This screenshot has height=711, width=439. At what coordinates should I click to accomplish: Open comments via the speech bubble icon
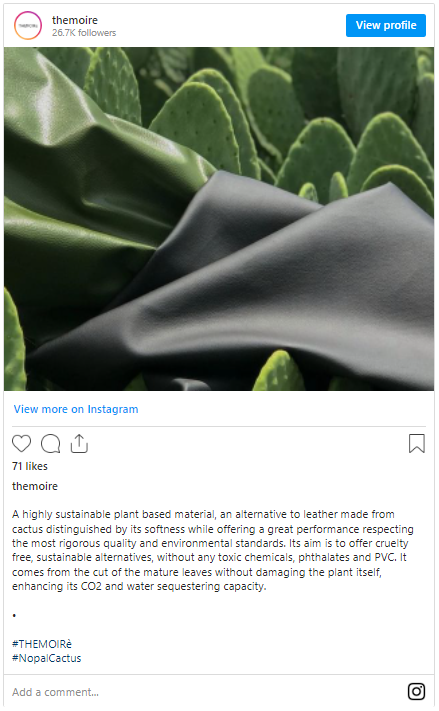pos(50,443)
